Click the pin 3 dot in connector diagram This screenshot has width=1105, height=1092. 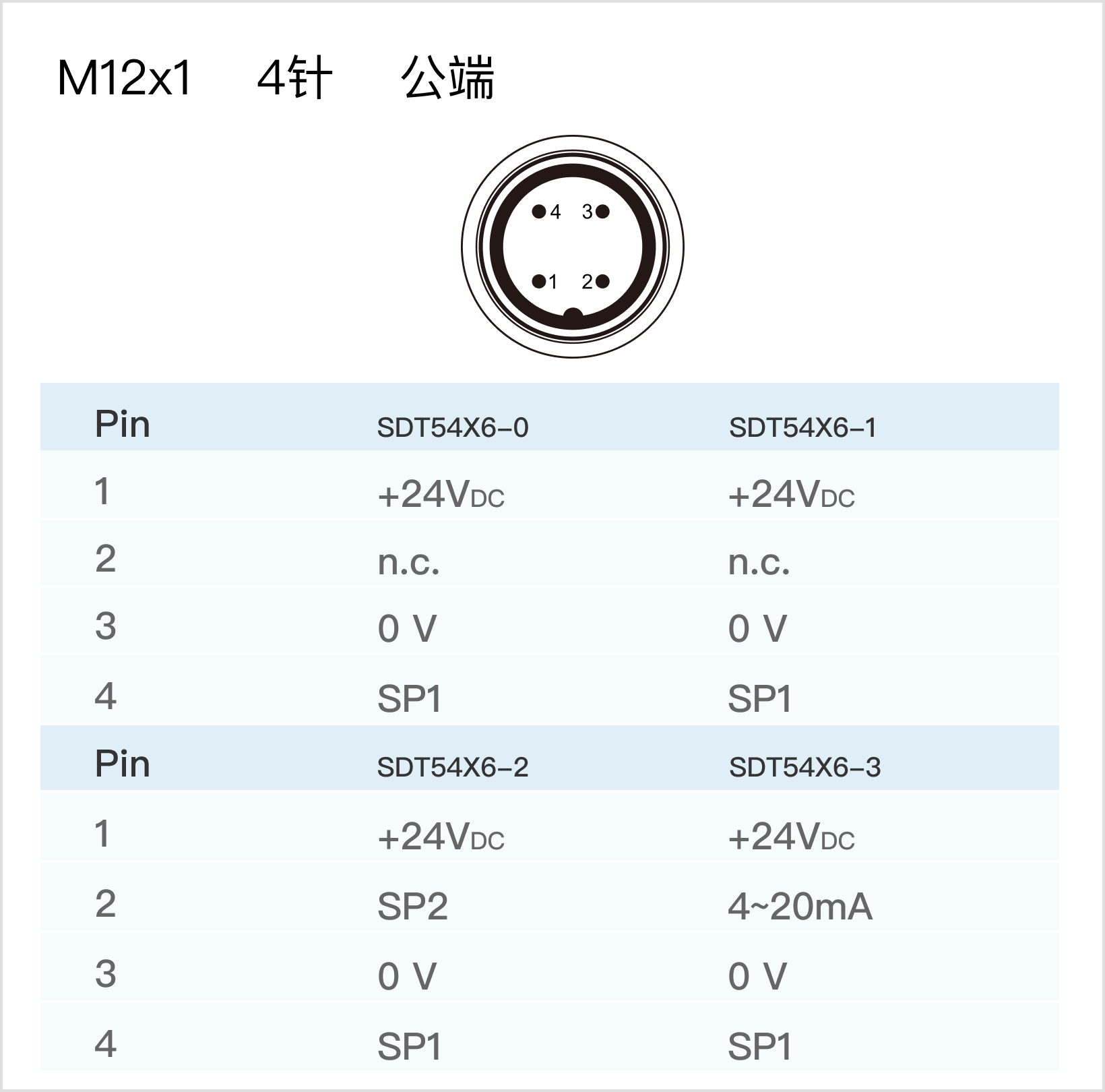coord(602,212)
